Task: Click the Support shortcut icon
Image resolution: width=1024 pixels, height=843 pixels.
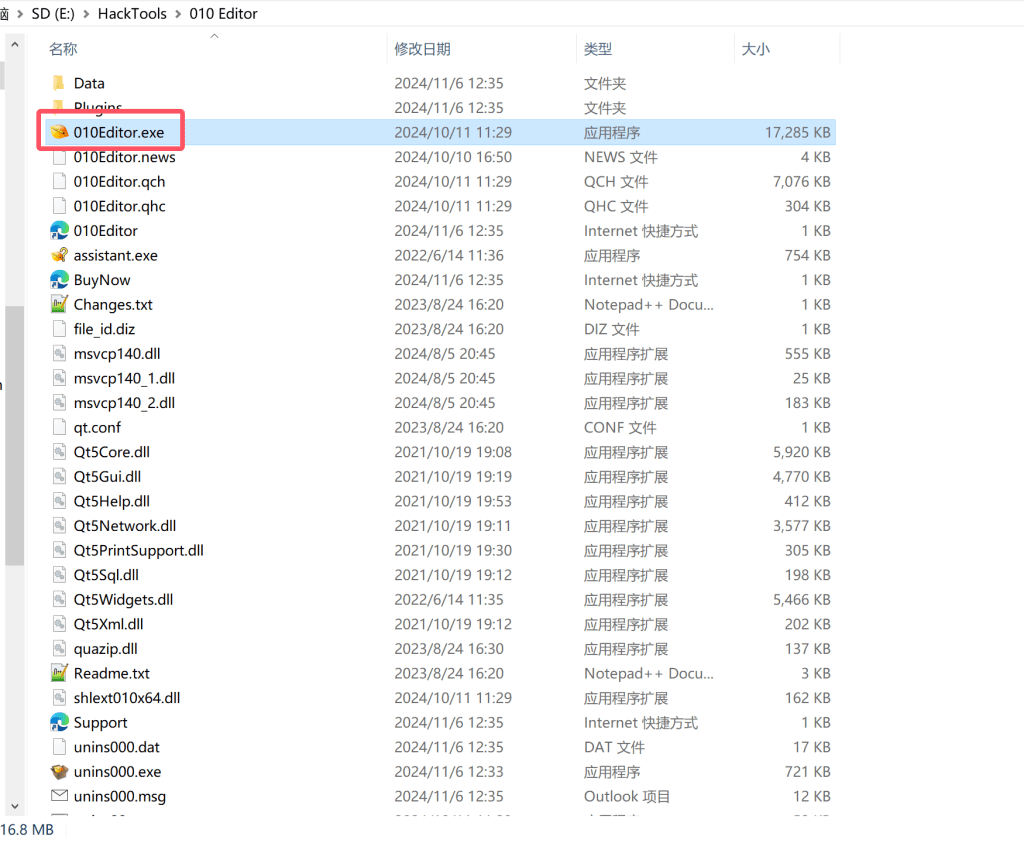Action: (x=59, y=722)
